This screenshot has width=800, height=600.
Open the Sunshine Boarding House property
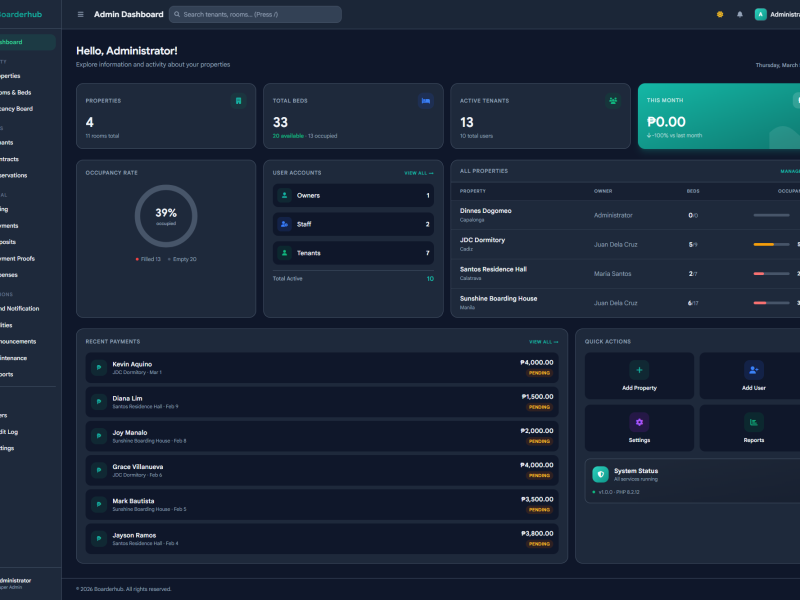(x=626, y=303)
